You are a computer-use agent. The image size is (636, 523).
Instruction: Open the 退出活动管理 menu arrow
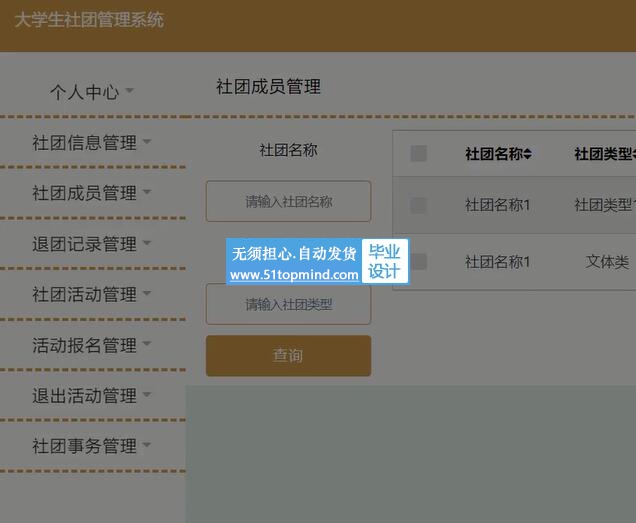[147, 394]
